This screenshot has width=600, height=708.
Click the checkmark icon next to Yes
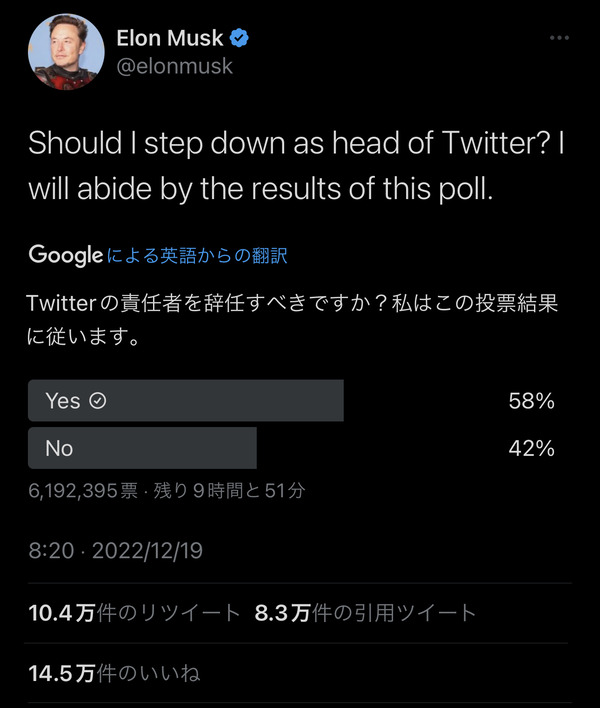click(x=98, y=401)
